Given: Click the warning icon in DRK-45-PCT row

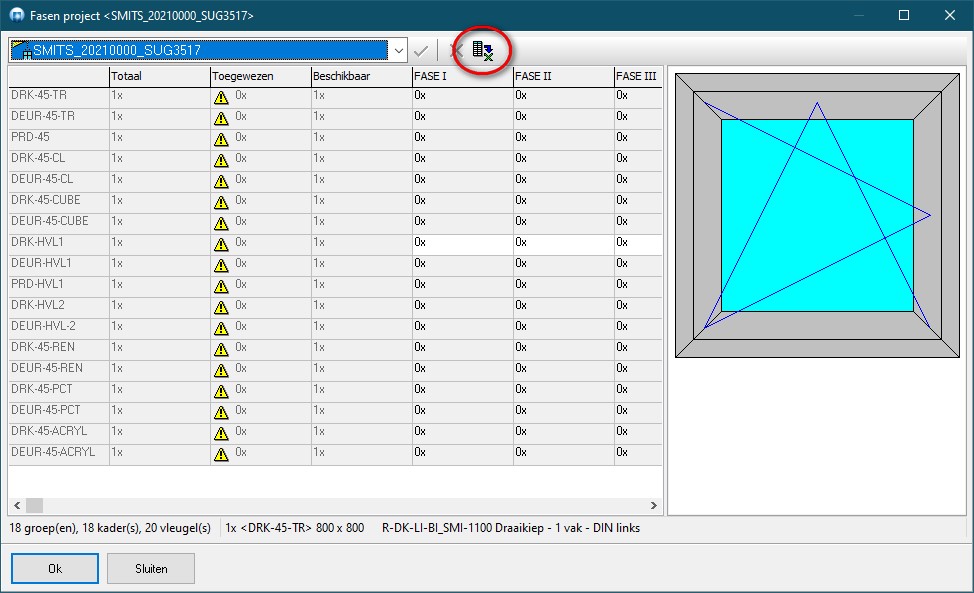Looking at the screenshot, I should tap(221, 392).
